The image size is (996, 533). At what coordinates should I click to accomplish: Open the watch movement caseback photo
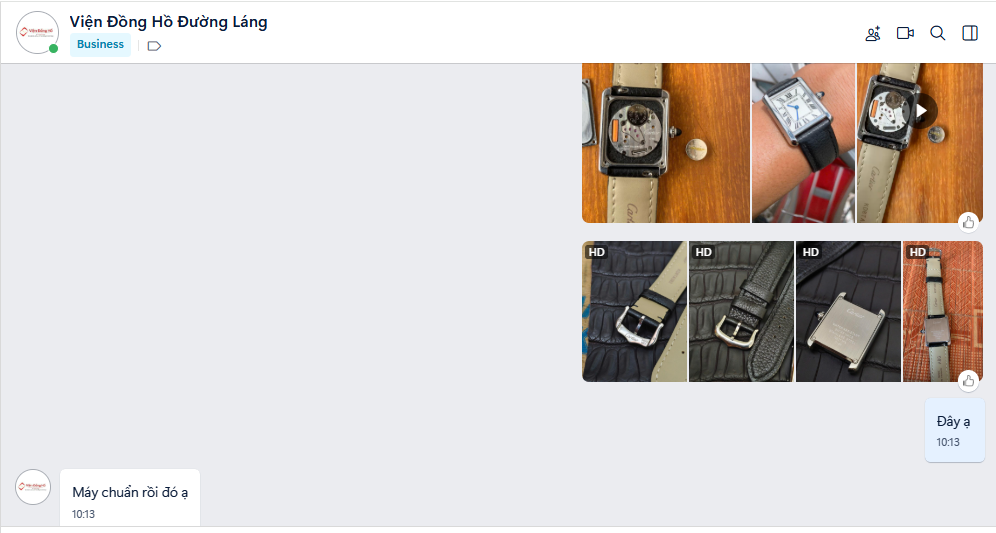pyautogui.click(x=666, y=143)
